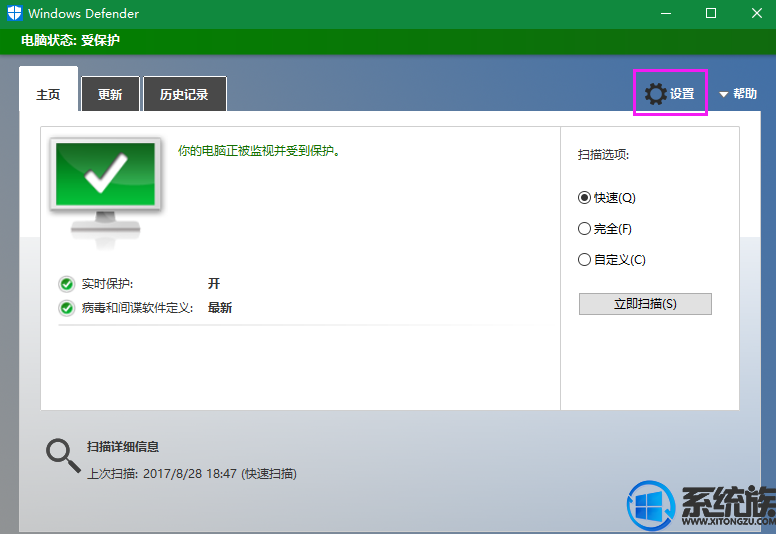Screen dimensions: 776x534
Task: Click the 最新 definitions status value
Action: [220, 308]
